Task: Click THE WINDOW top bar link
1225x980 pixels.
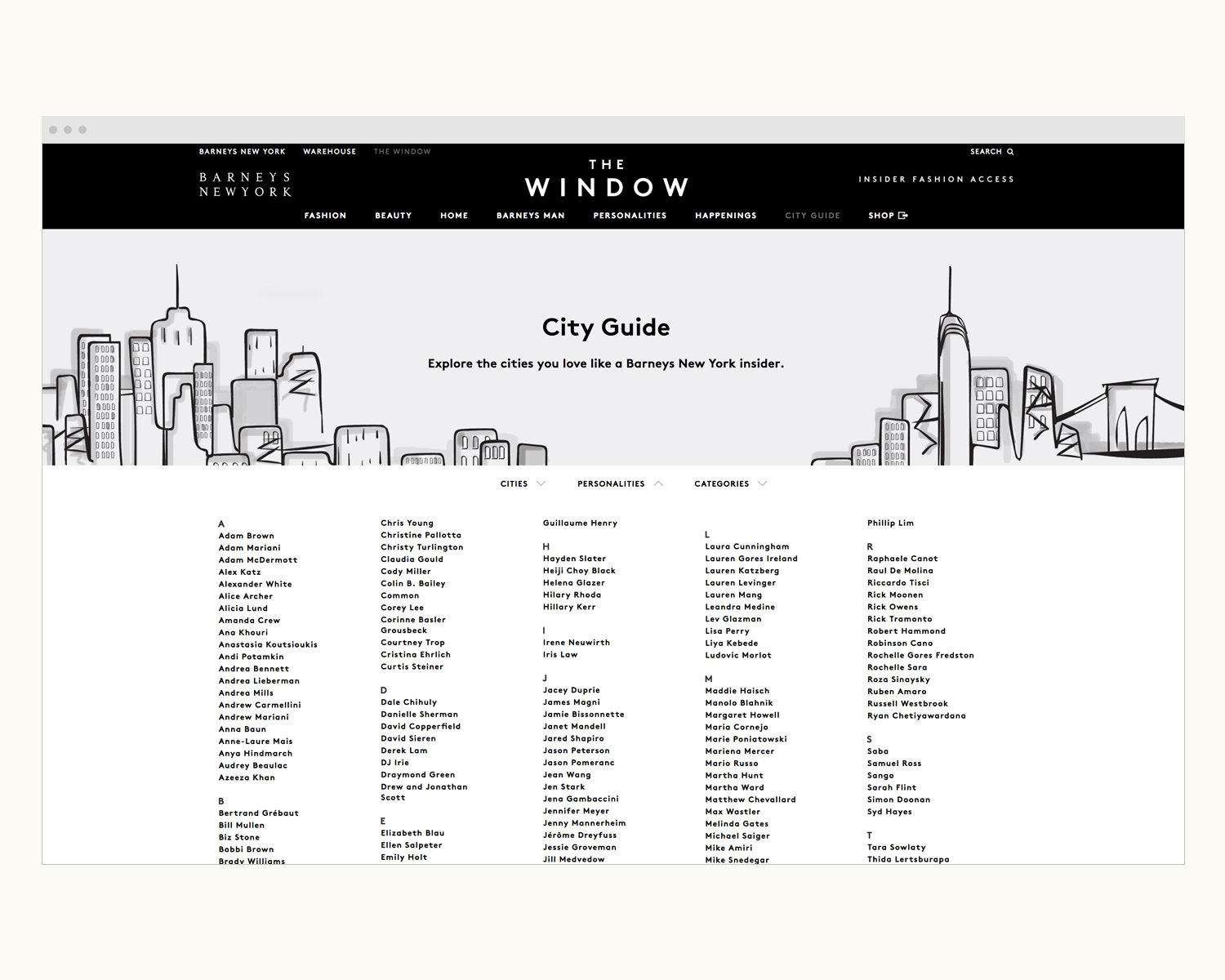Action: click(x=402, y=152)
